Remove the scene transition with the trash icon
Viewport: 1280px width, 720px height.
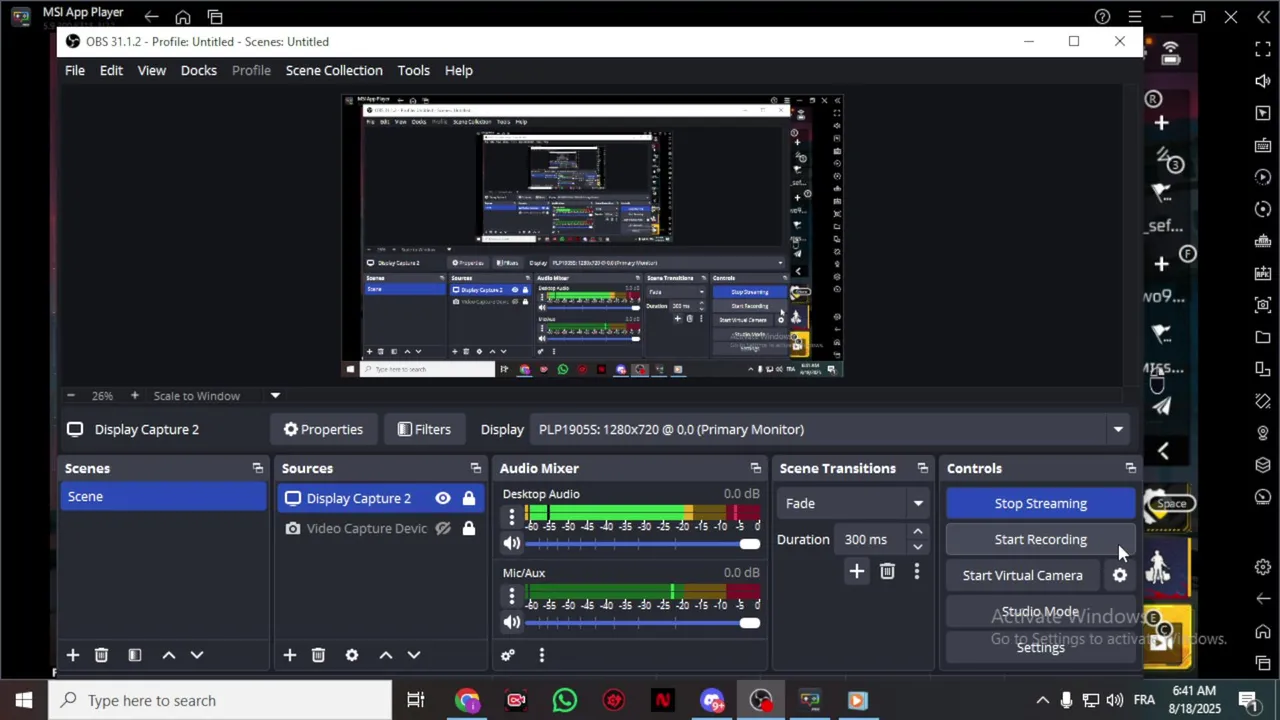pos(887,571)
